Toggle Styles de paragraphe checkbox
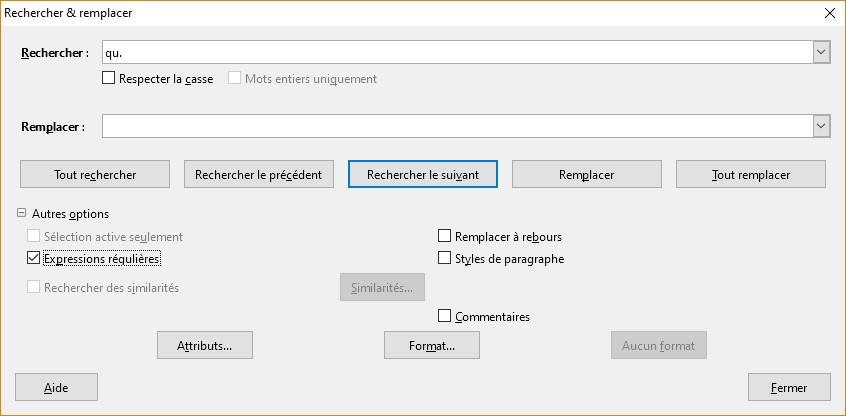Screen dimensions: 846x416 click(x=445, y=259)
